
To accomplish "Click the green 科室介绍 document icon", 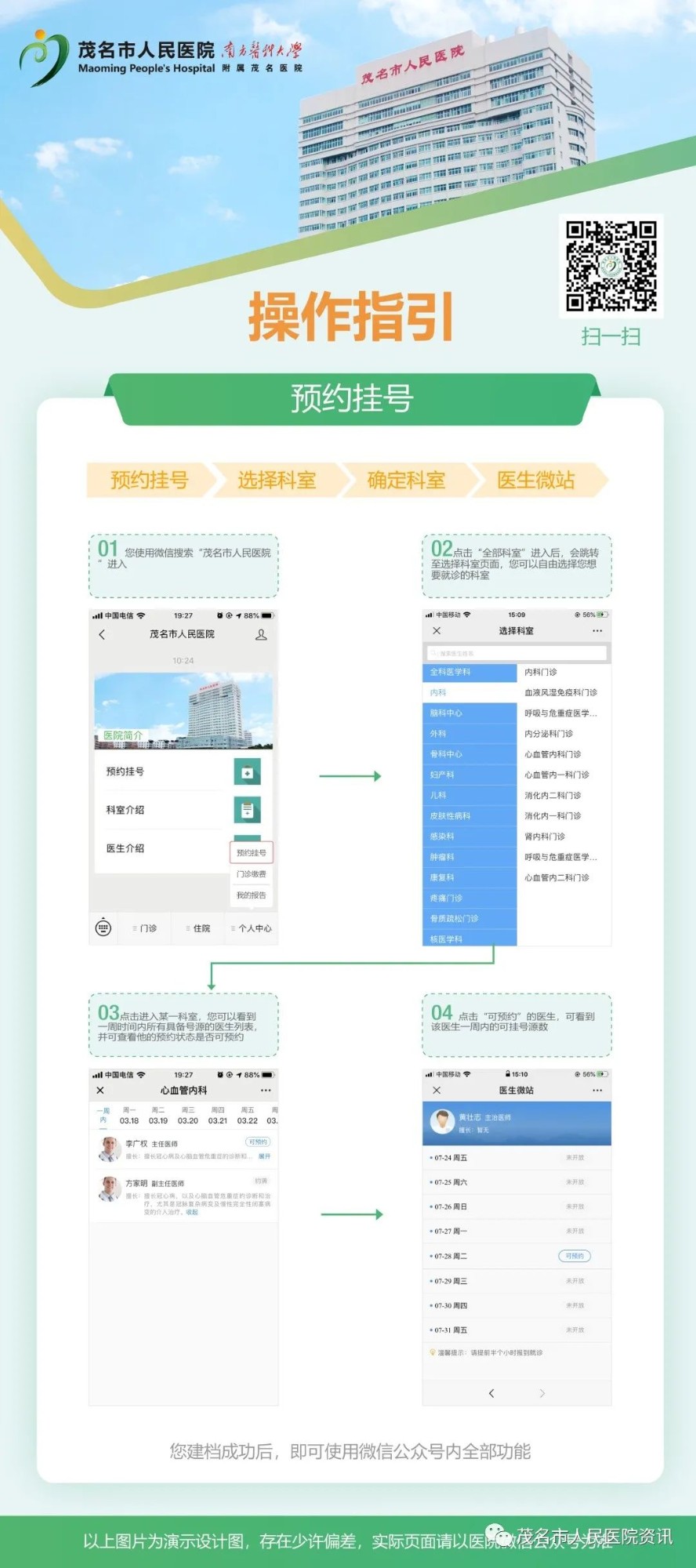I will coord(247,810).
